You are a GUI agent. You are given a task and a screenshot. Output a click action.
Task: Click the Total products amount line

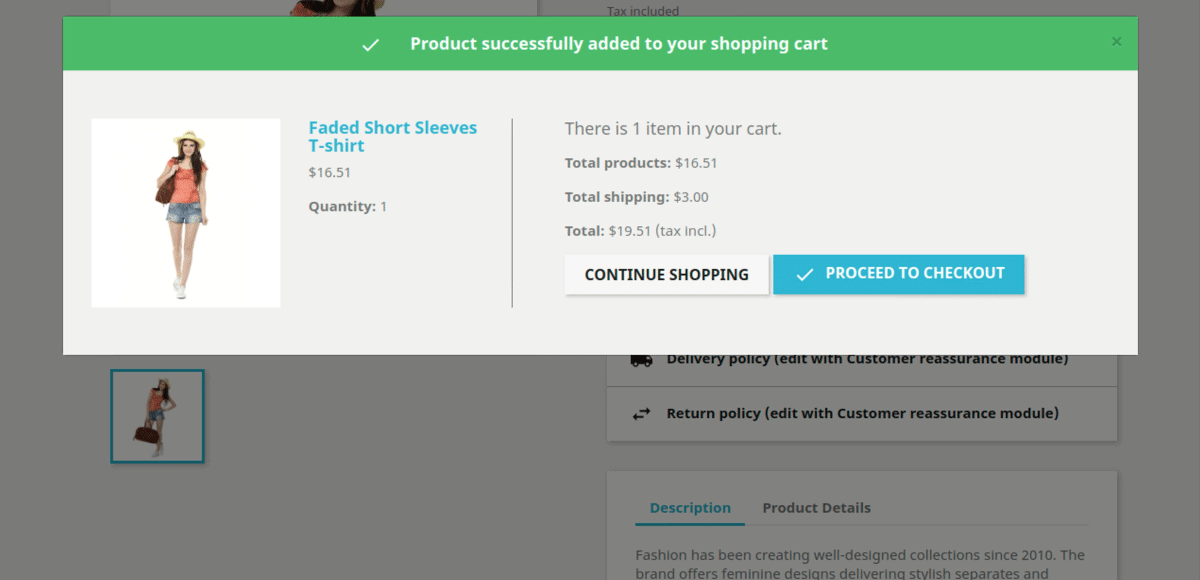(641, 163)
